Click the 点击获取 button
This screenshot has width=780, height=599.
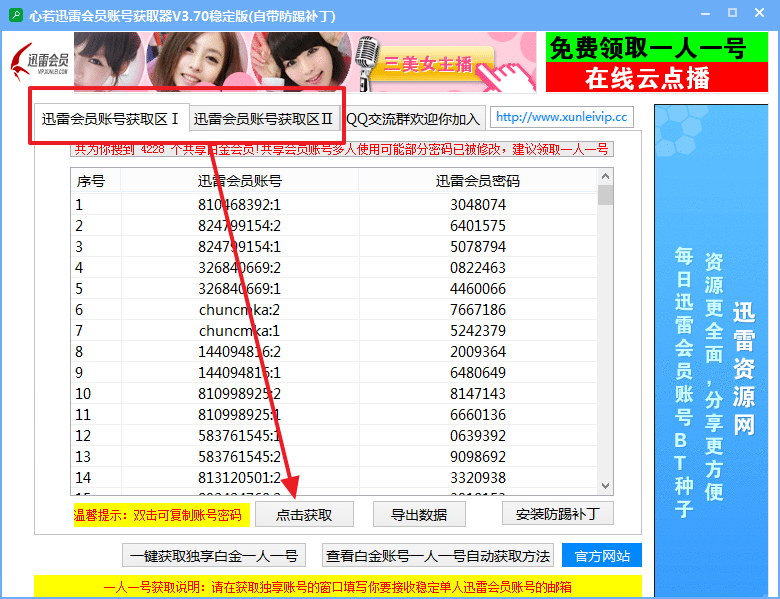coord(304,515)
